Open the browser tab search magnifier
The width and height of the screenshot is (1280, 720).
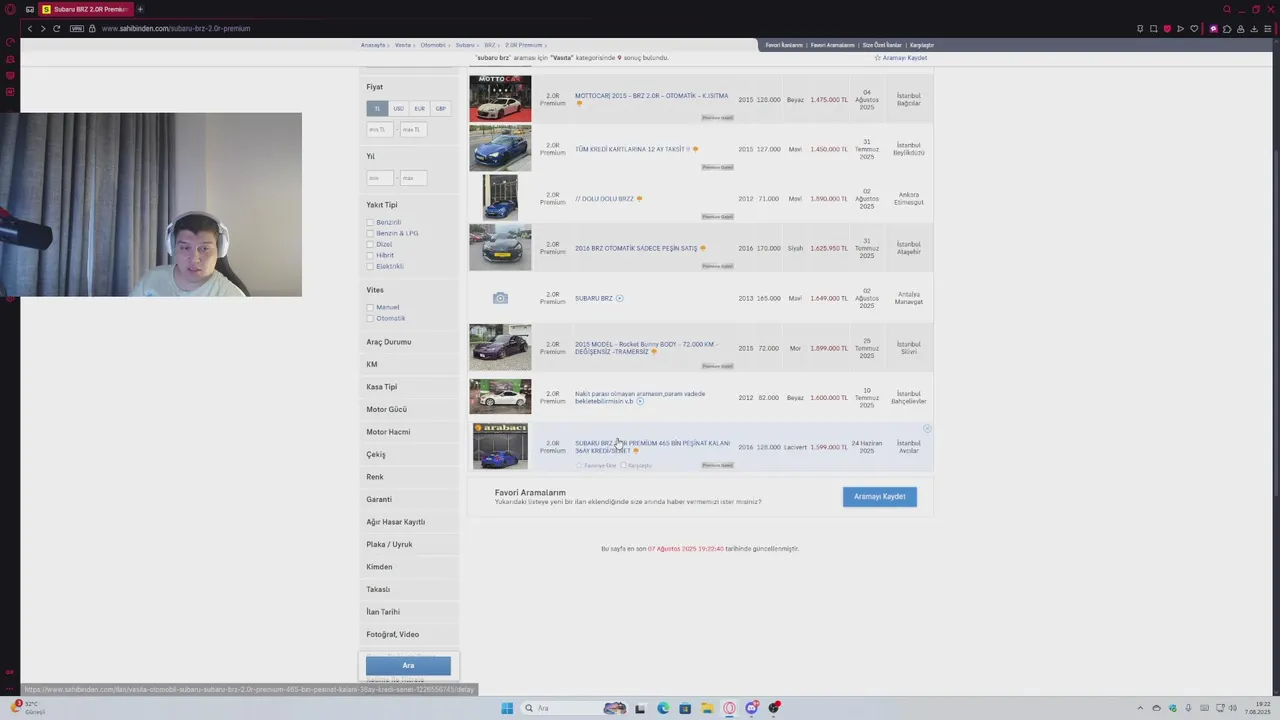pos(1227,9)
